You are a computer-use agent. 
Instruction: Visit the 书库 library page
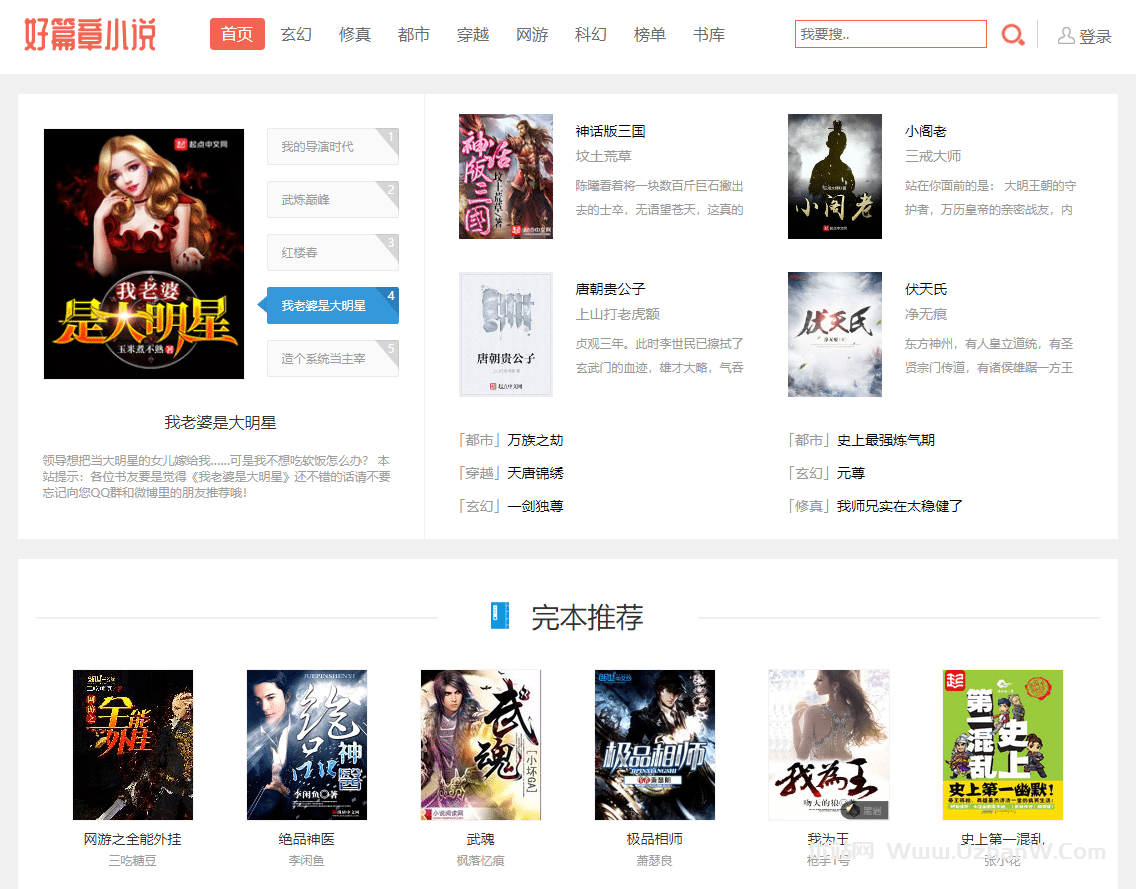[x=709, y=34]
